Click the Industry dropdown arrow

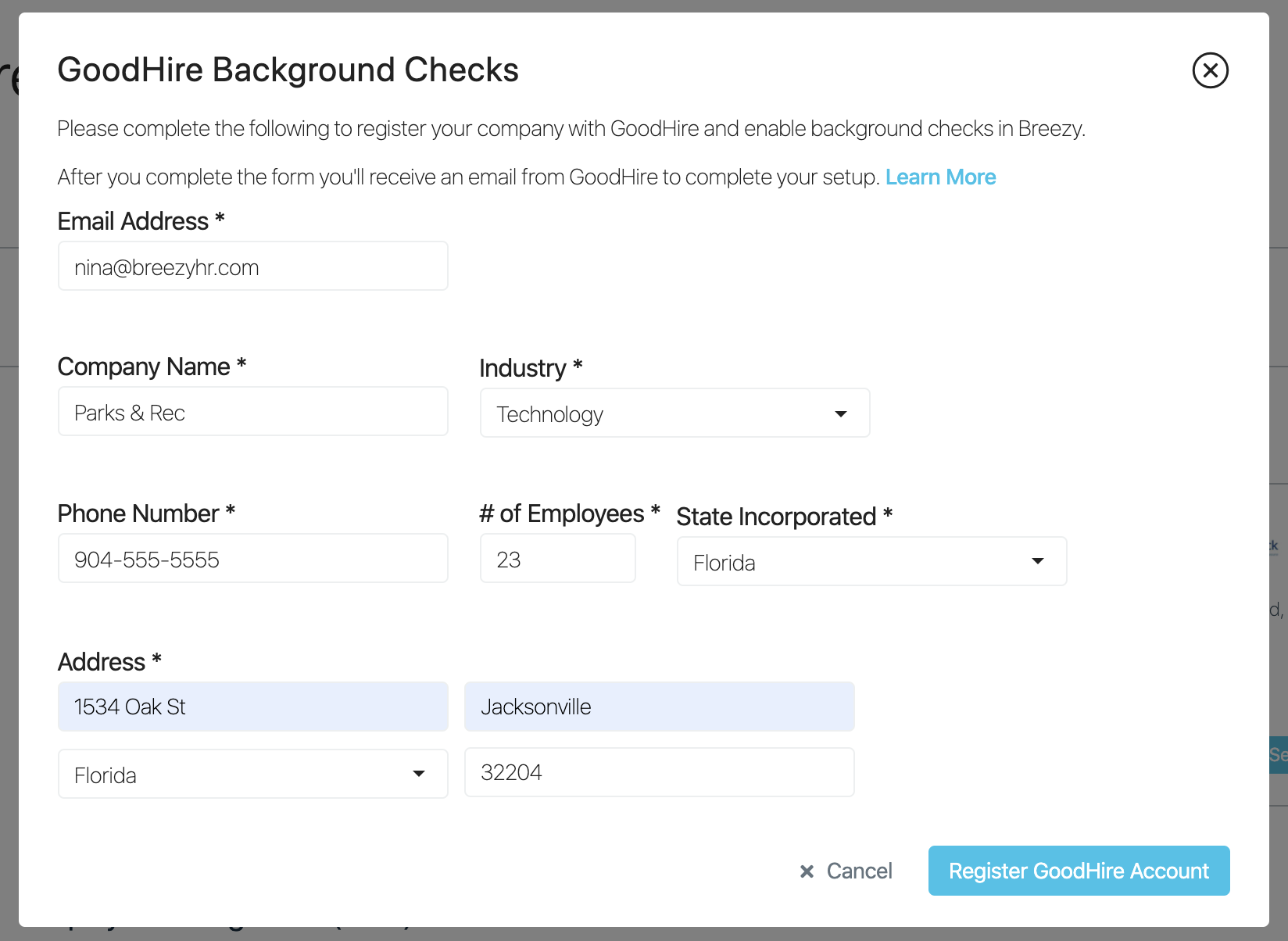[x=841, y=413]
